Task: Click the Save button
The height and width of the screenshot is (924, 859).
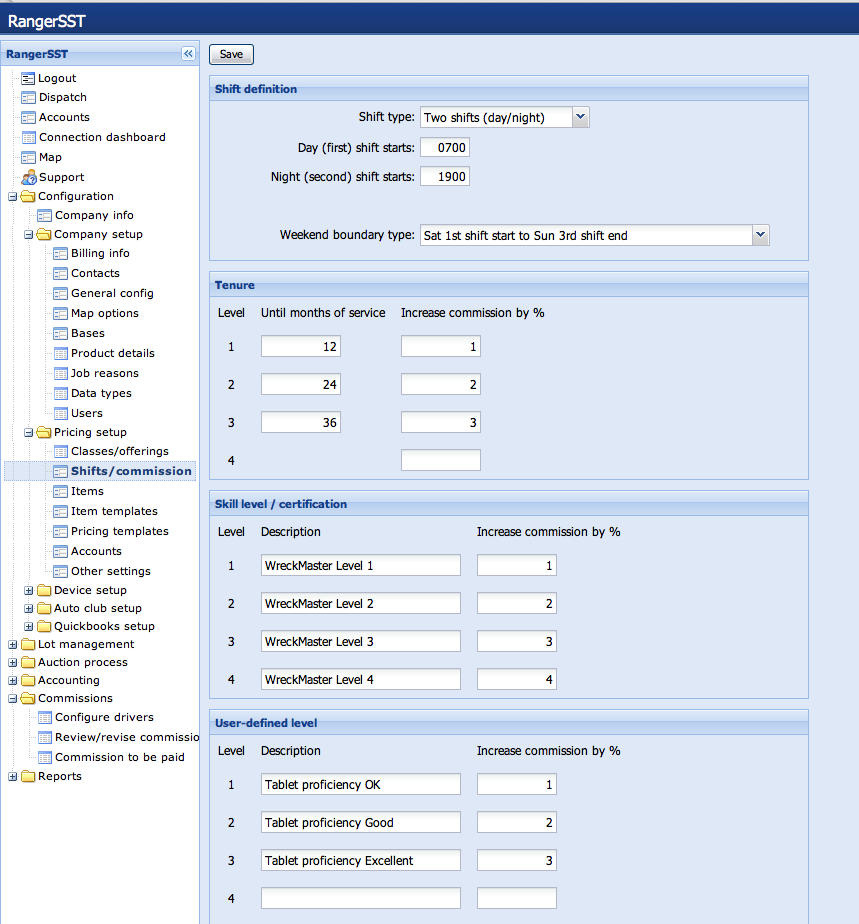Action: [x=231, y=55]
